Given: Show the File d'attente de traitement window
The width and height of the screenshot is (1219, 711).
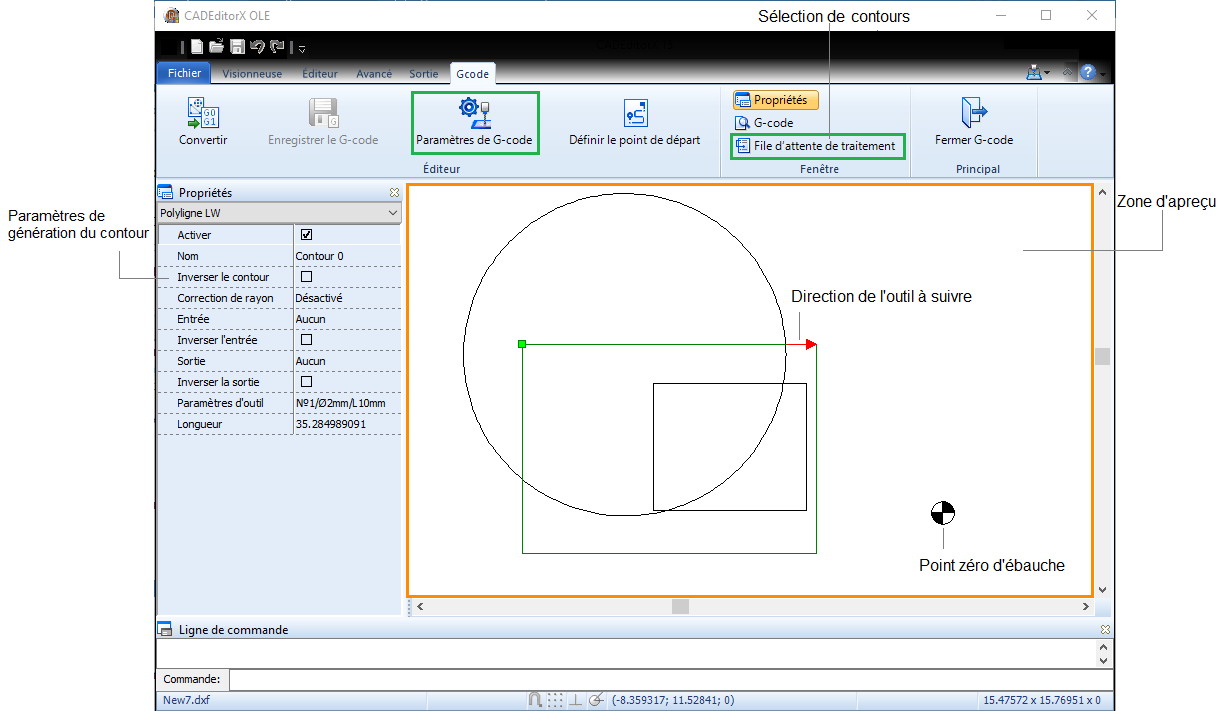Looking at the screenshot, I should click(816, 146).
